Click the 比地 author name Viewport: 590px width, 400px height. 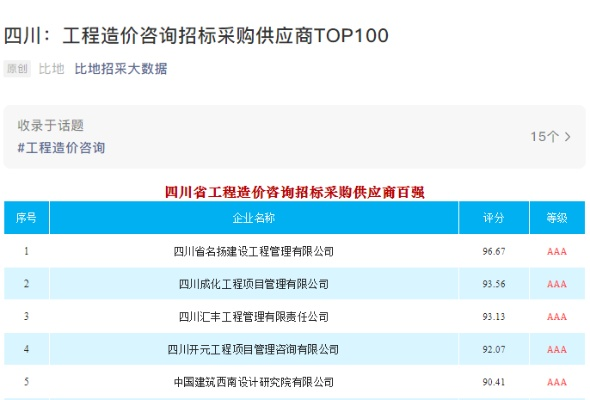point(52,69)
